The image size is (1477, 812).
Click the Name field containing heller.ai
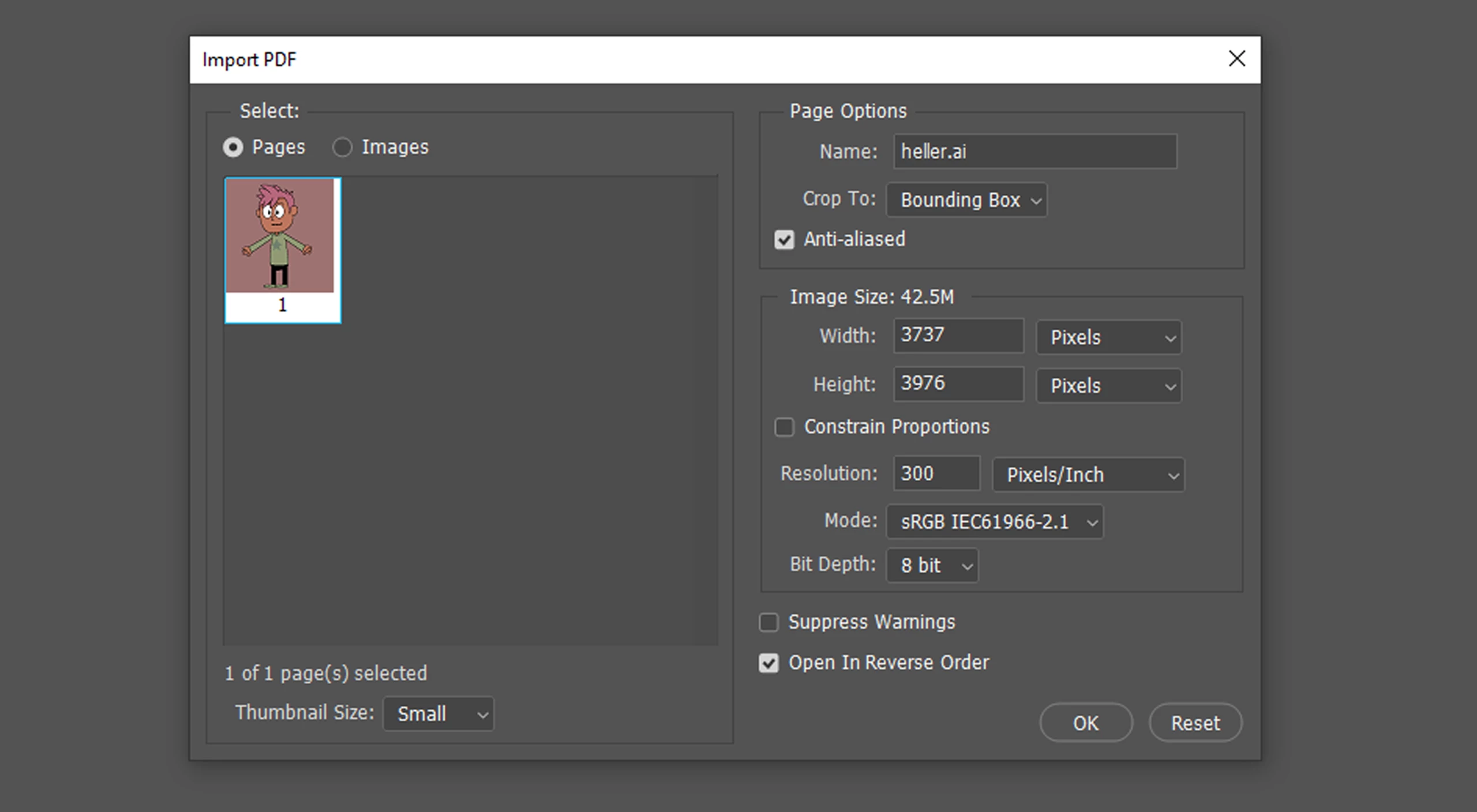[x=1034, y=152]
